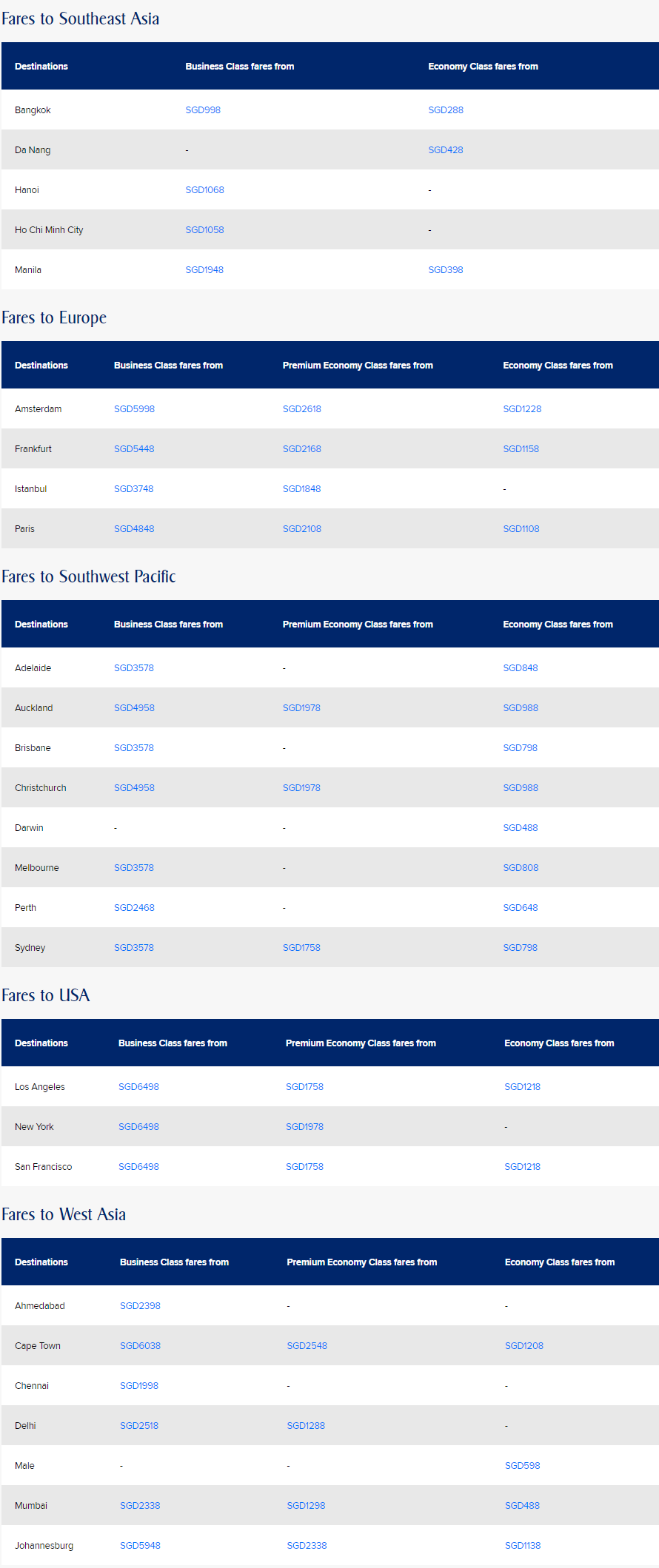659x1568 pixels.
Task: Select San Francisco Economy fare SGD1218
Action: coord(522,1167)
